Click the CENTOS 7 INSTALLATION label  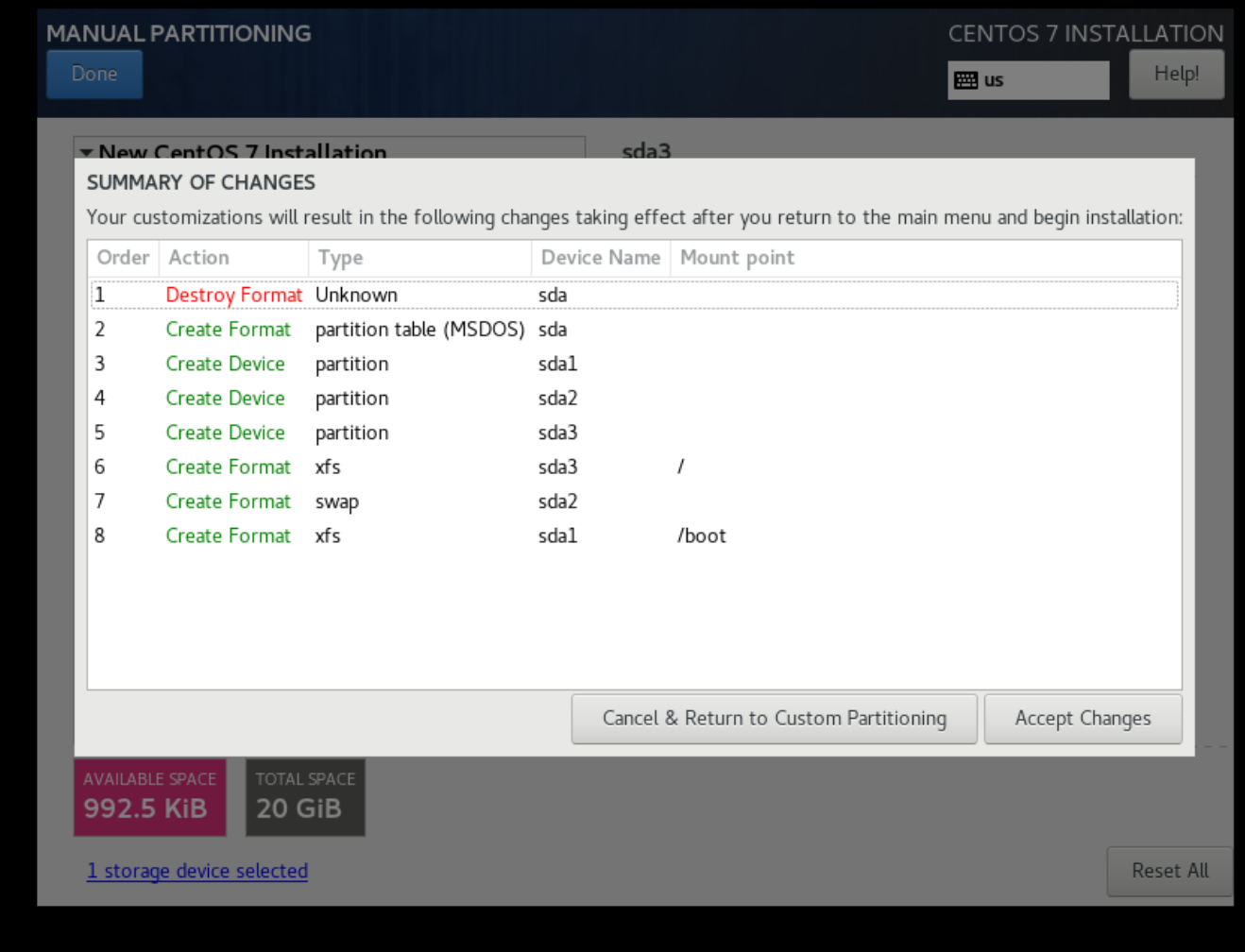click(1085, 33)
